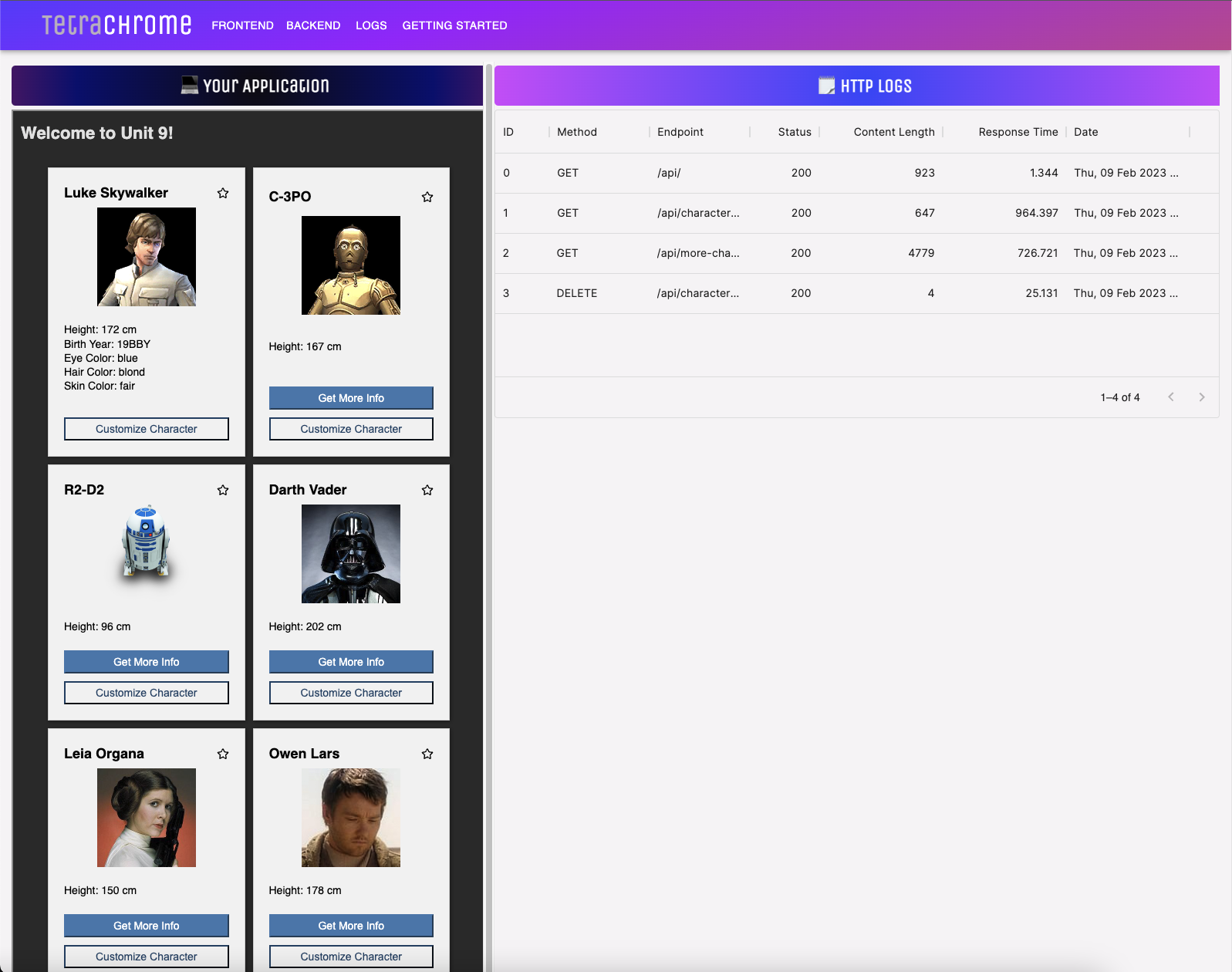The height and width of the screenshot is (972, 1232).
Task: Customize Darth Vader character
Action: point(351,693)
